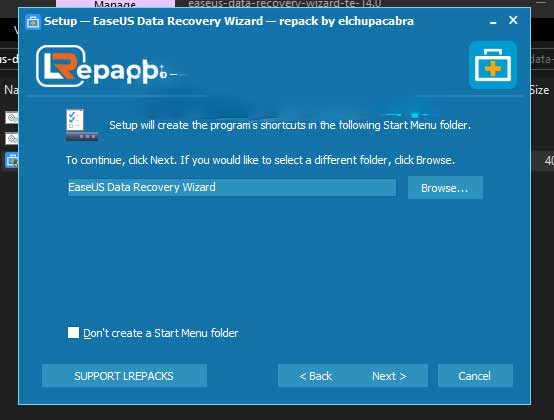
Task: Cancel the EaseUS setup wizard
Action: pos(475,376)
